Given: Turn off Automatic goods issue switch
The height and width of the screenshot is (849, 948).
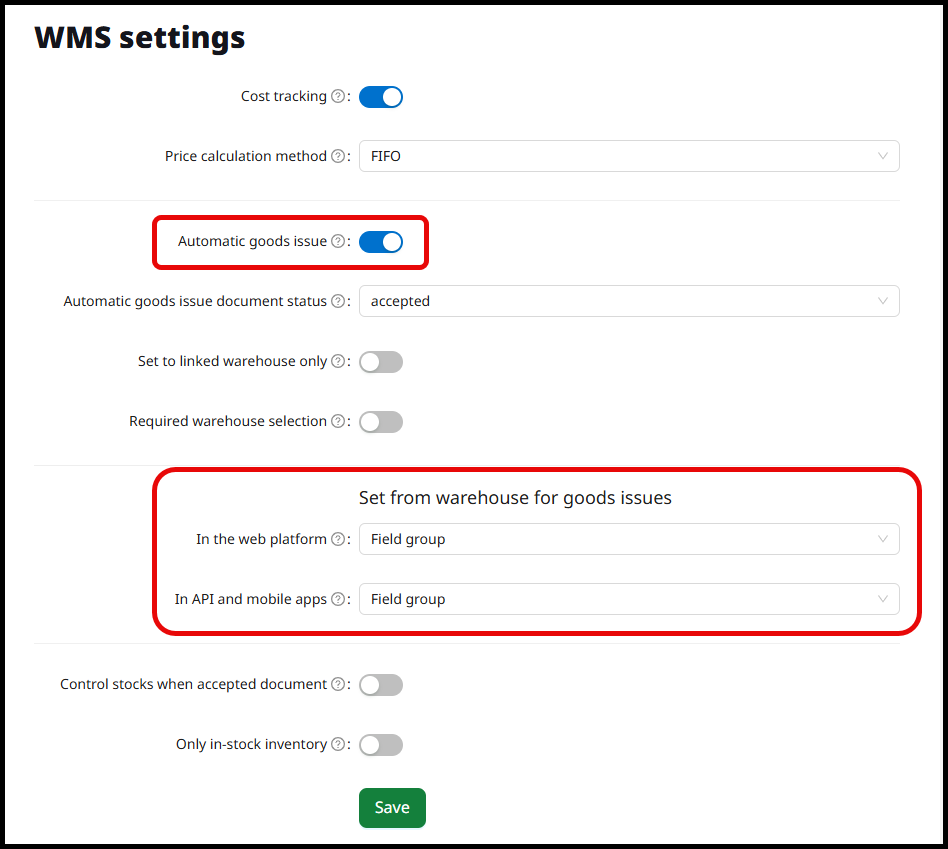Looking at the screenshot, I should tap(381, 242).
